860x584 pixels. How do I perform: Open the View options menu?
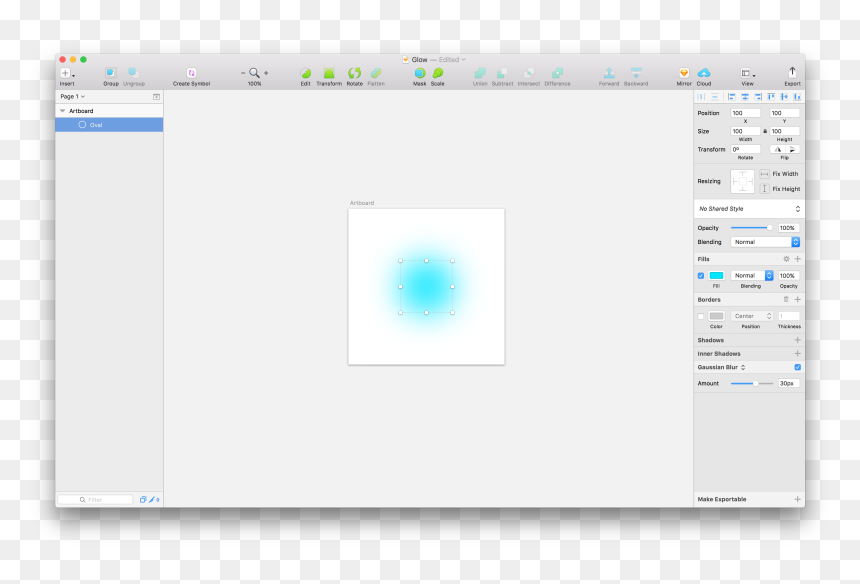coord(748,73)
